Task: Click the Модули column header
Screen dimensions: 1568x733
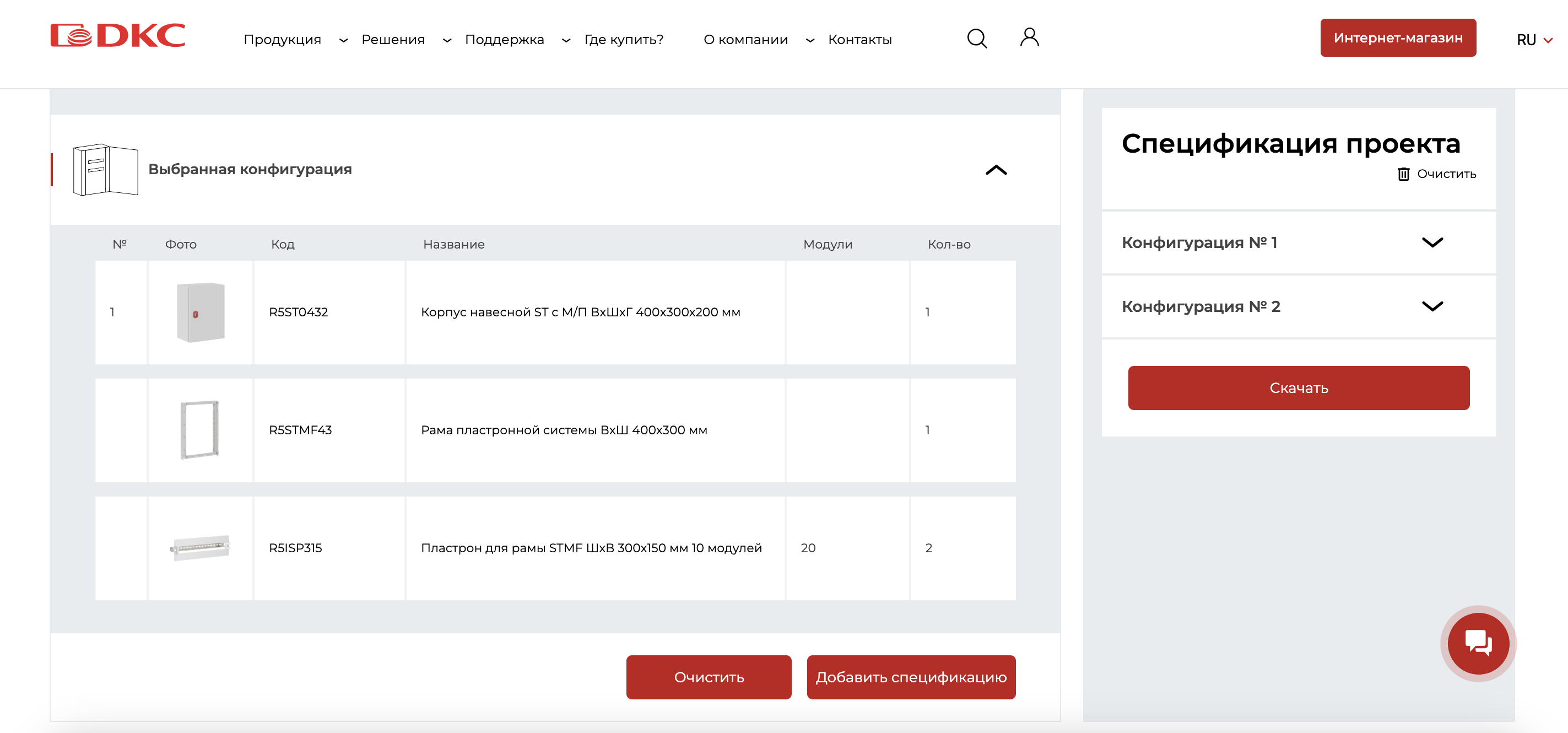Action: click(827, 244)
